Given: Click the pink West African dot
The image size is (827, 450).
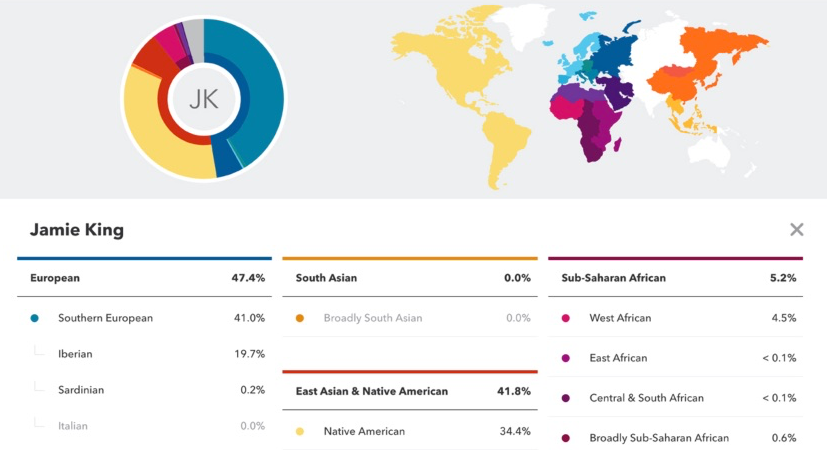Looking at the screenshot, I should (565, 318).
